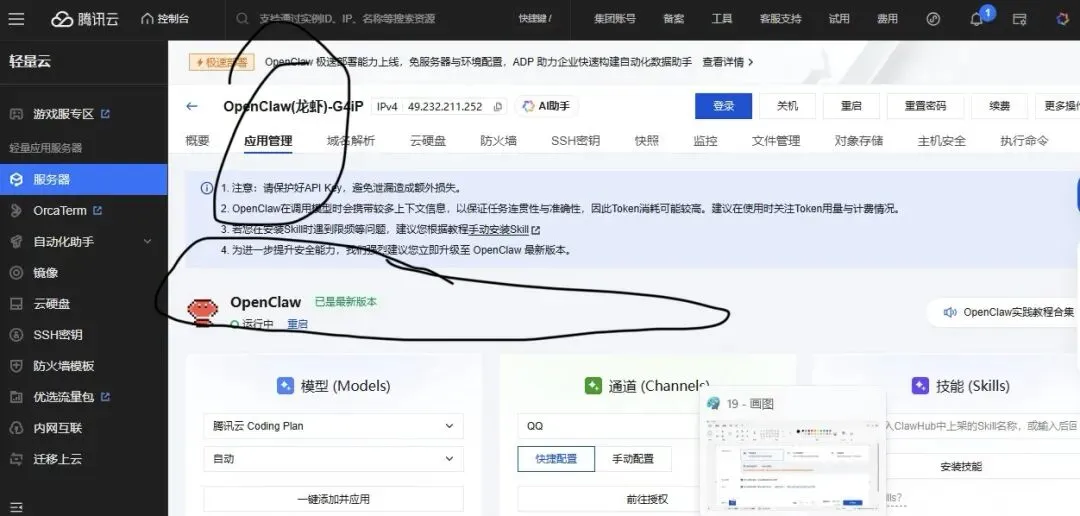Image resolution: width=1080 pixels, height=516 pixels.
Task: Open the 云硬盘 tab in the instance tabs
Action: pyautogui.click(x=428, y=141)
